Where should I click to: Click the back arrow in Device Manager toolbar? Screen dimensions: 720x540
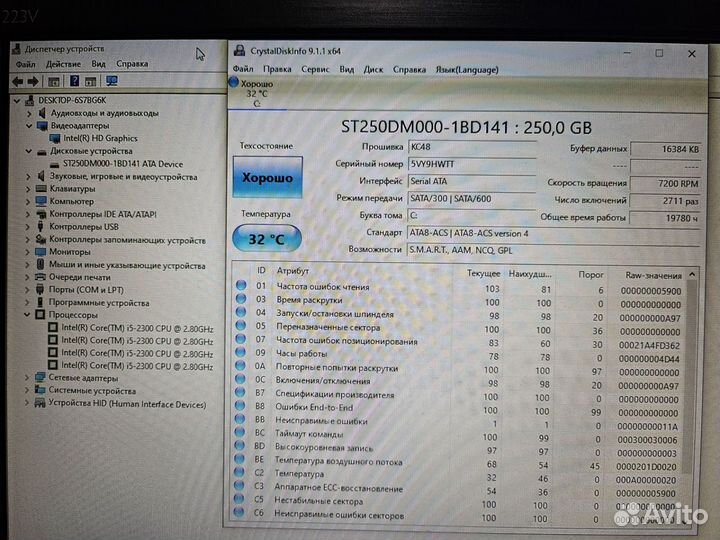tap(18, 82)
